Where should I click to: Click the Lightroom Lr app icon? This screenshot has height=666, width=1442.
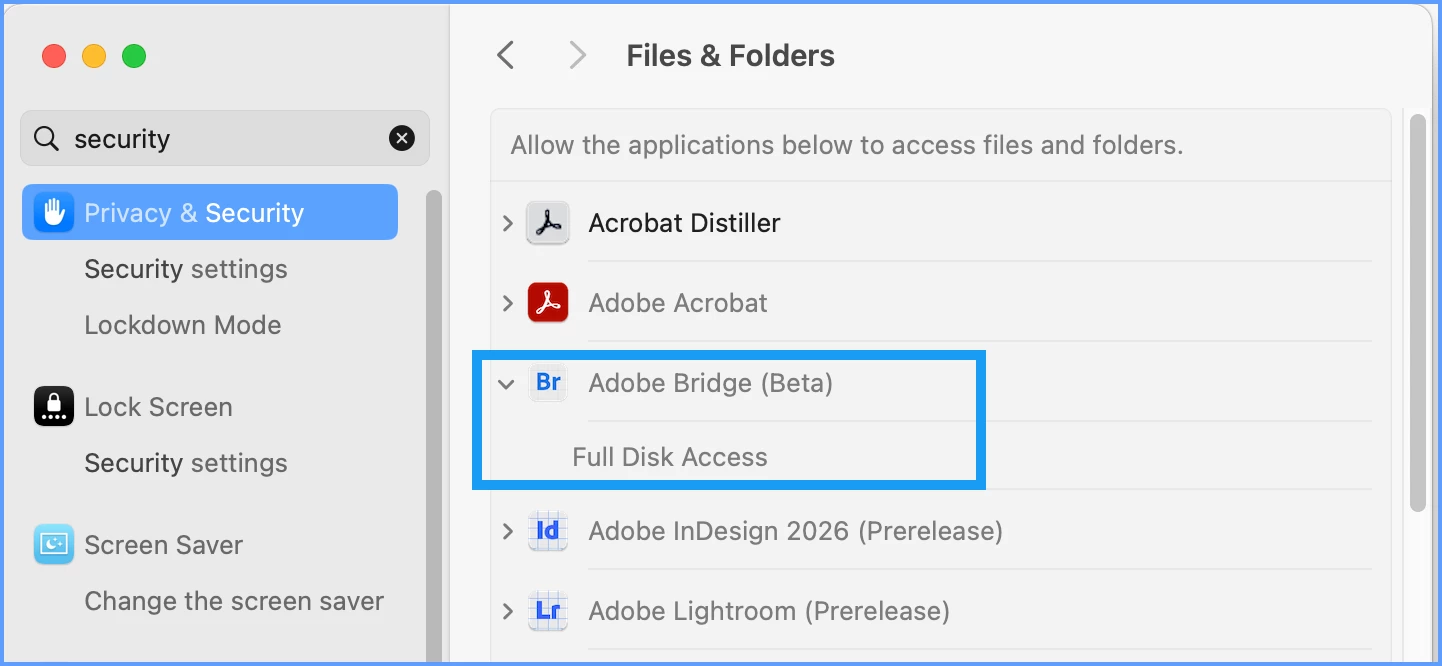(548, 610)
